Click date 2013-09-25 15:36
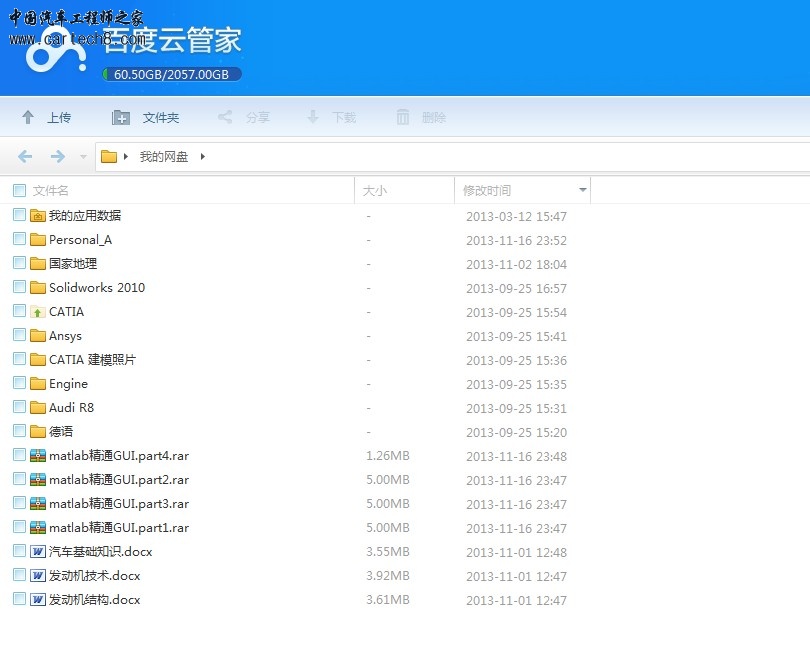This screenshot has width=810, height=653. [x=517, y=360]
